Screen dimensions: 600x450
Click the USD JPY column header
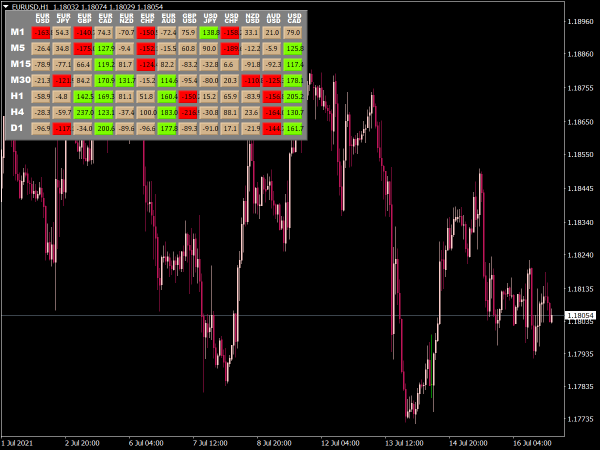pyautogui.click(x=210, y=18)
